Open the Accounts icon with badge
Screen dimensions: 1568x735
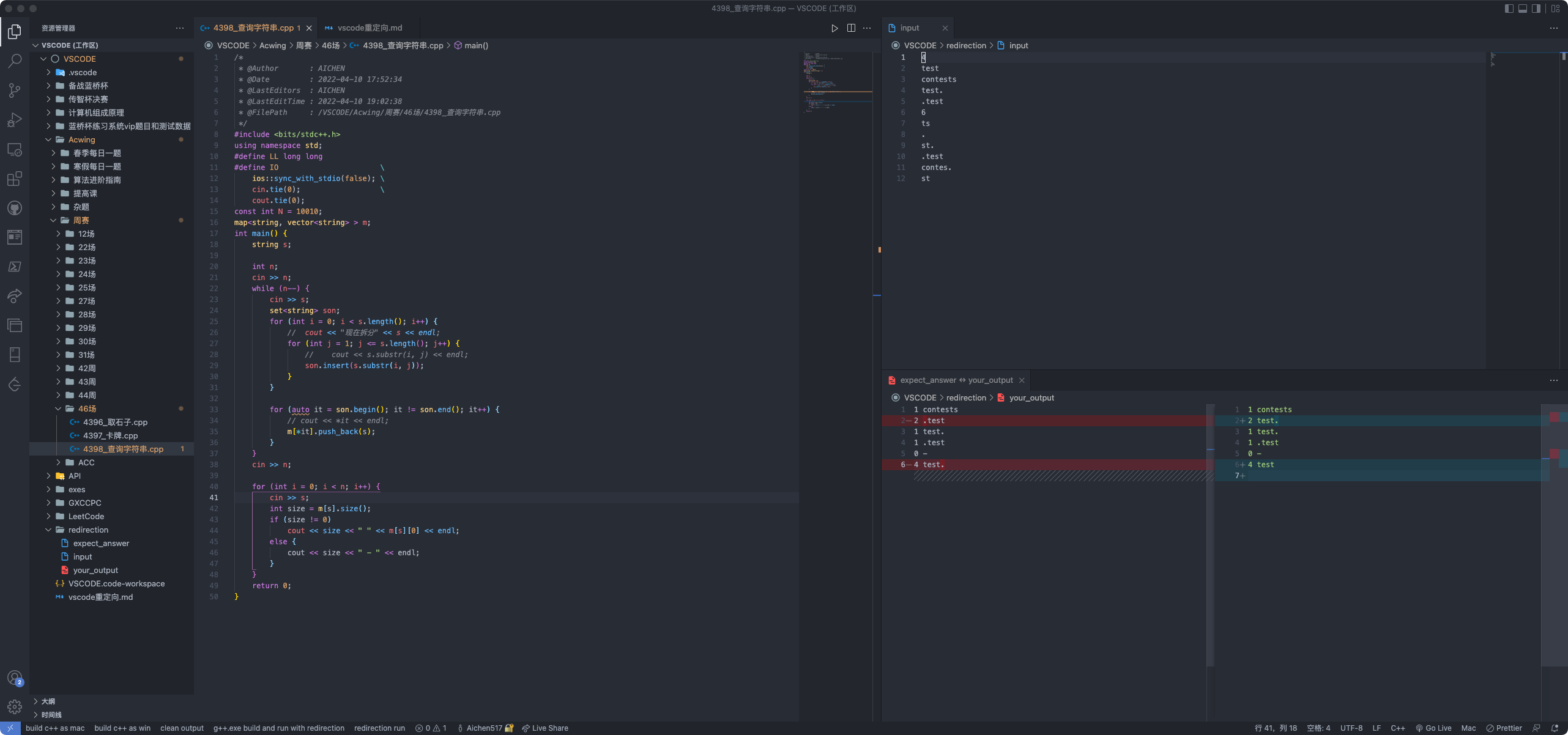tap(15, 678)
